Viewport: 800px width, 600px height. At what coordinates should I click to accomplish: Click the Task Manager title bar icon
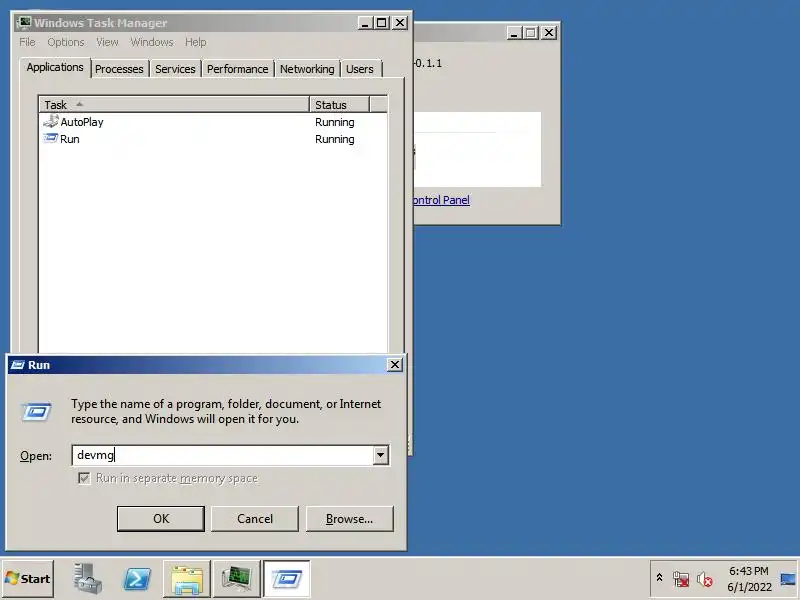coord(23,22)
